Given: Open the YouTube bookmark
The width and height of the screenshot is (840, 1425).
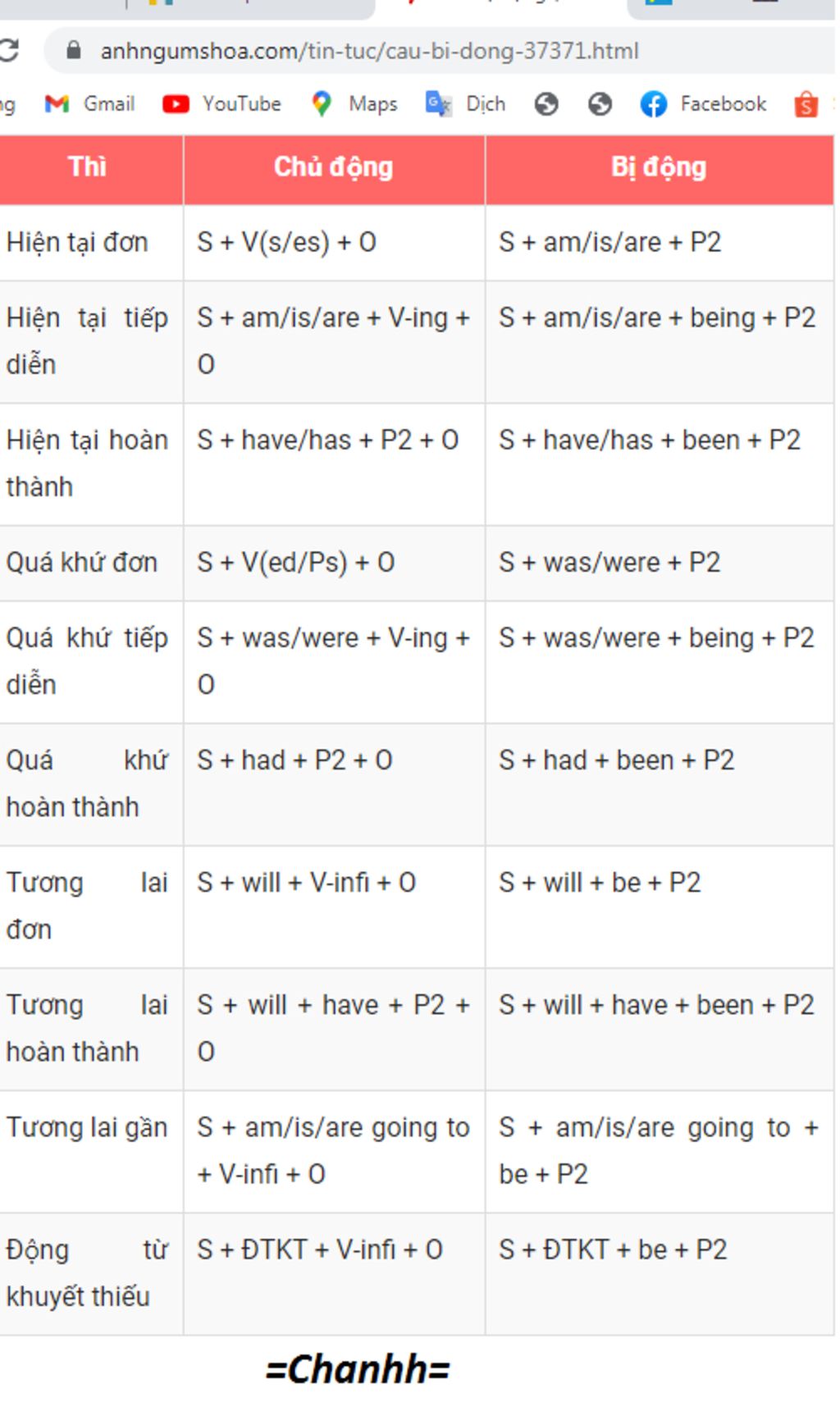Looking at the screenshot, I should [x=221, y=104].
